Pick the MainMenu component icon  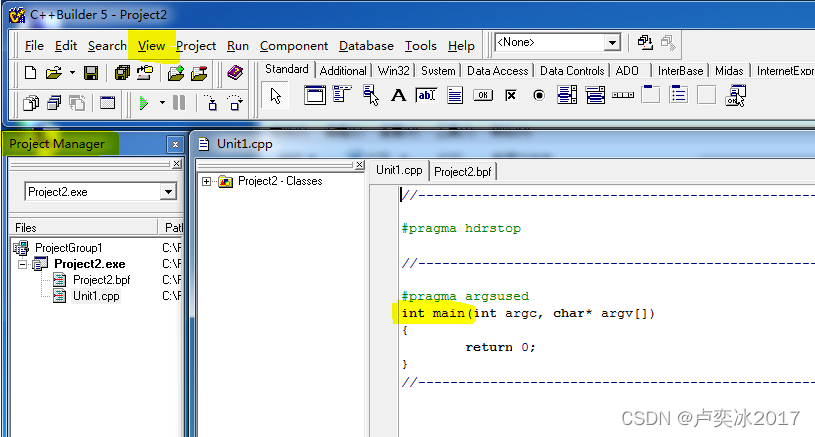click(343, 95)
